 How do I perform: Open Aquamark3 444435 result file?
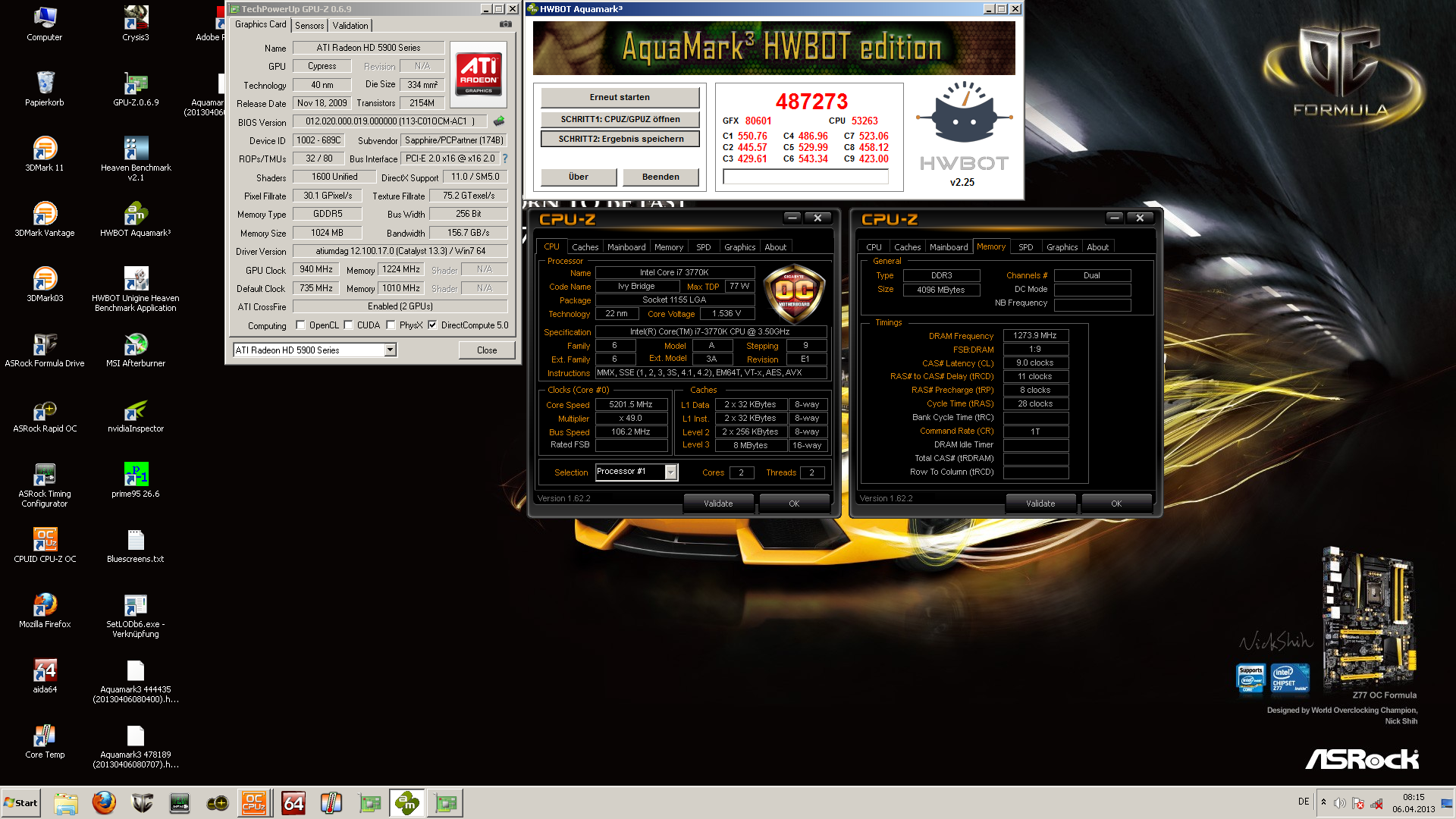(136, 679)
